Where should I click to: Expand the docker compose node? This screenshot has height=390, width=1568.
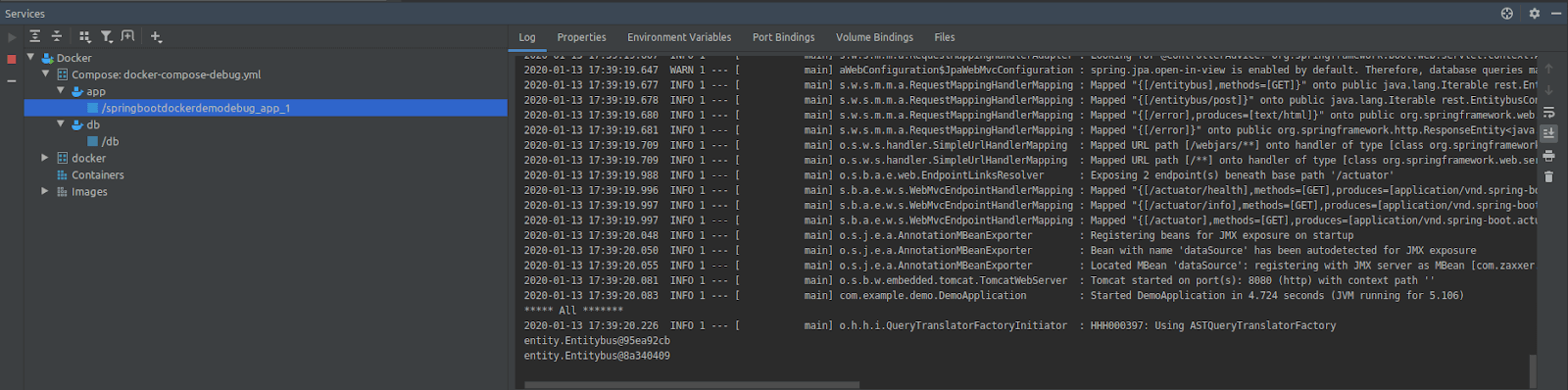point(45,157)
